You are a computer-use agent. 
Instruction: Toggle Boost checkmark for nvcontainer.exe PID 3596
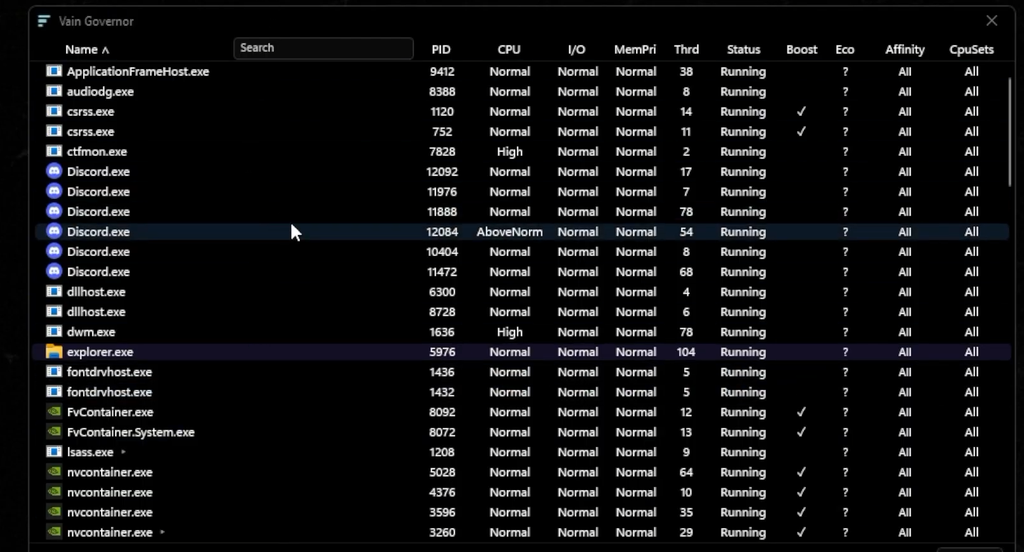[x=801, y=512]
